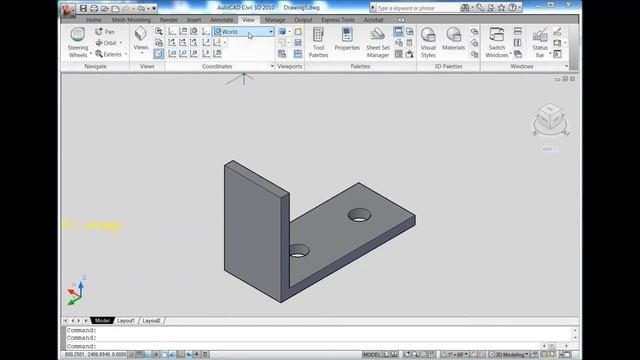
Task: Open the World UCS dropdown
Action: coord(243,31)
